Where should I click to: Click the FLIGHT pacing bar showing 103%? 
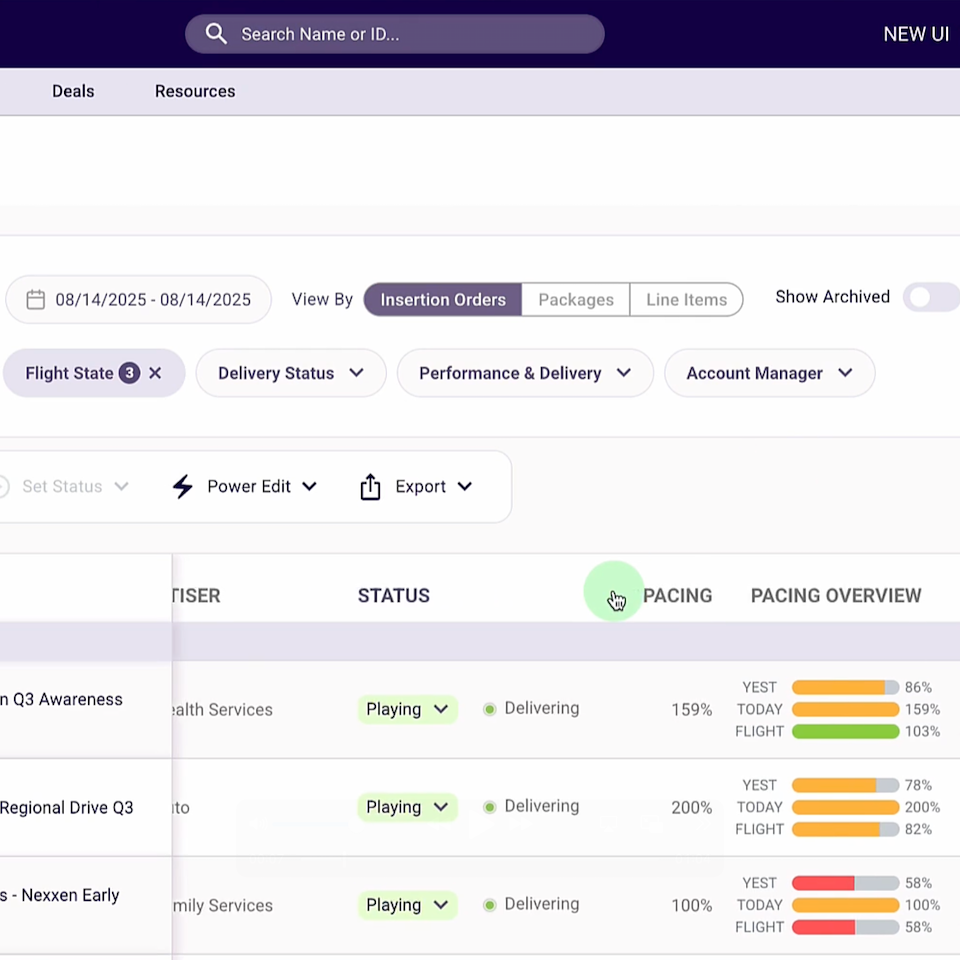[845, 732]
